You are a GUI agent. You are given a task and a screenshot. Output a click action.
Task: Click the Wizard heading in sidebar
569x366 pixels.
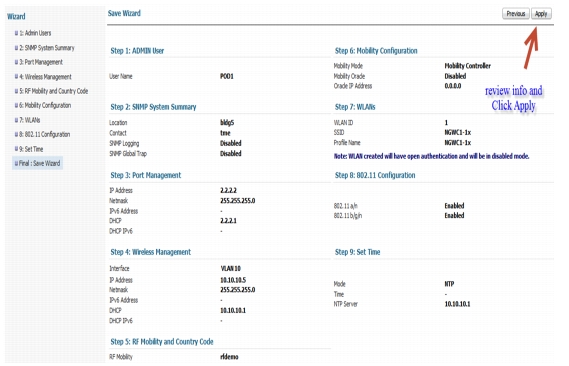pyautogui.click(x=16, y=16)
